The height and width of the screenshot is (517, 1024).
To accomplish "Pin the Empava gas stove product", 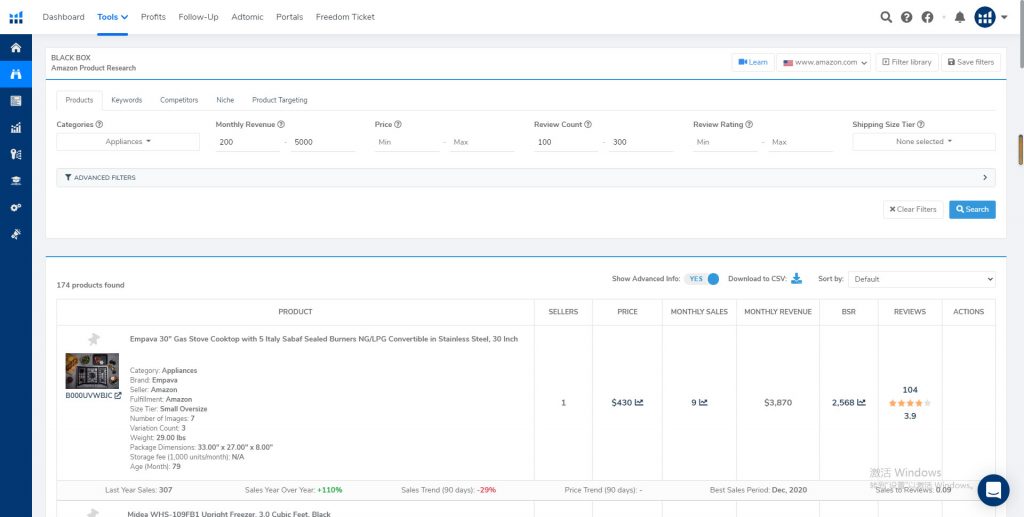I will tap(94, 340).
